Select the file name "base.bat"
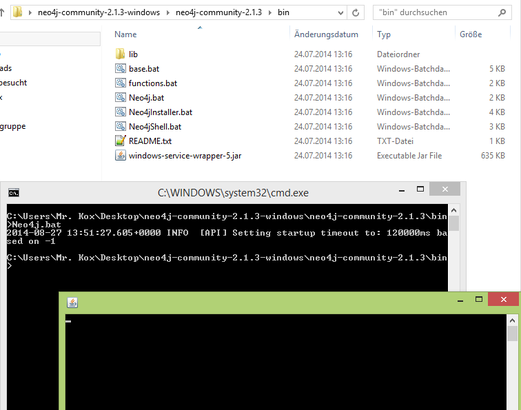This screenshot has height=410, width=521. (144, 69)
